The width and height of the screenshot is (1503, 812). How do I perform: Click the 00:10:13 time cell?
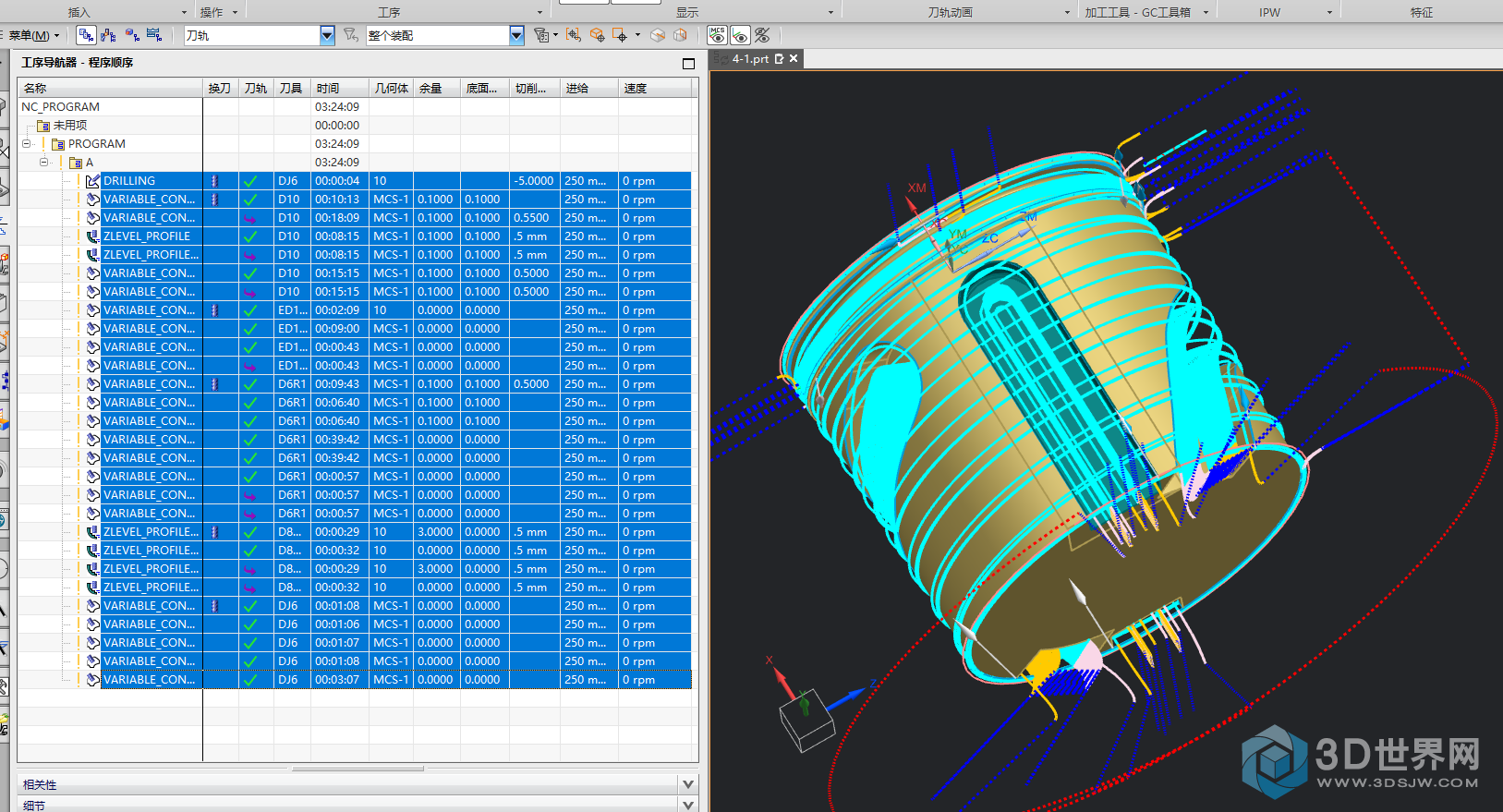339,200
